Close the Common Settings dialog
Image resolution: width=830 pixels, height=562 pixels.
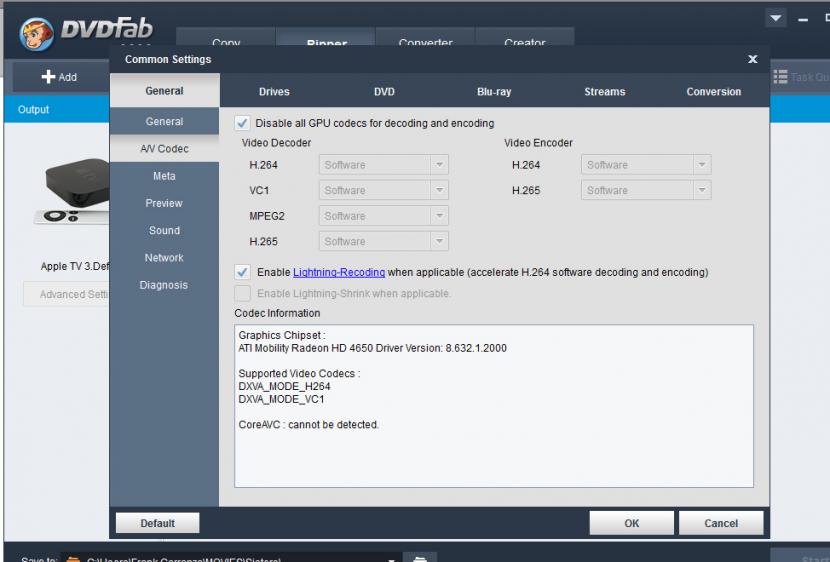click(x=752, y=60)
